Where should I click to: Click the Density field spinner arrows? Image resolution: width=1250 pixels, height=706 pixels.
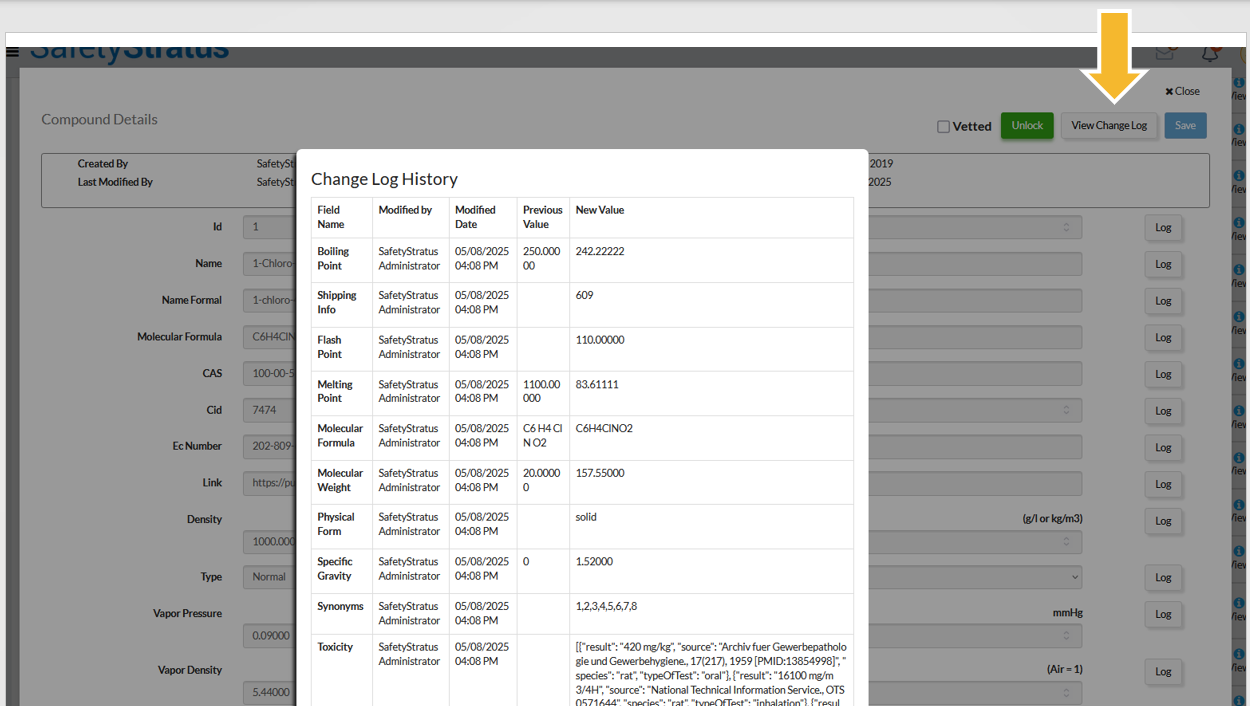(x=1066, y=541)
